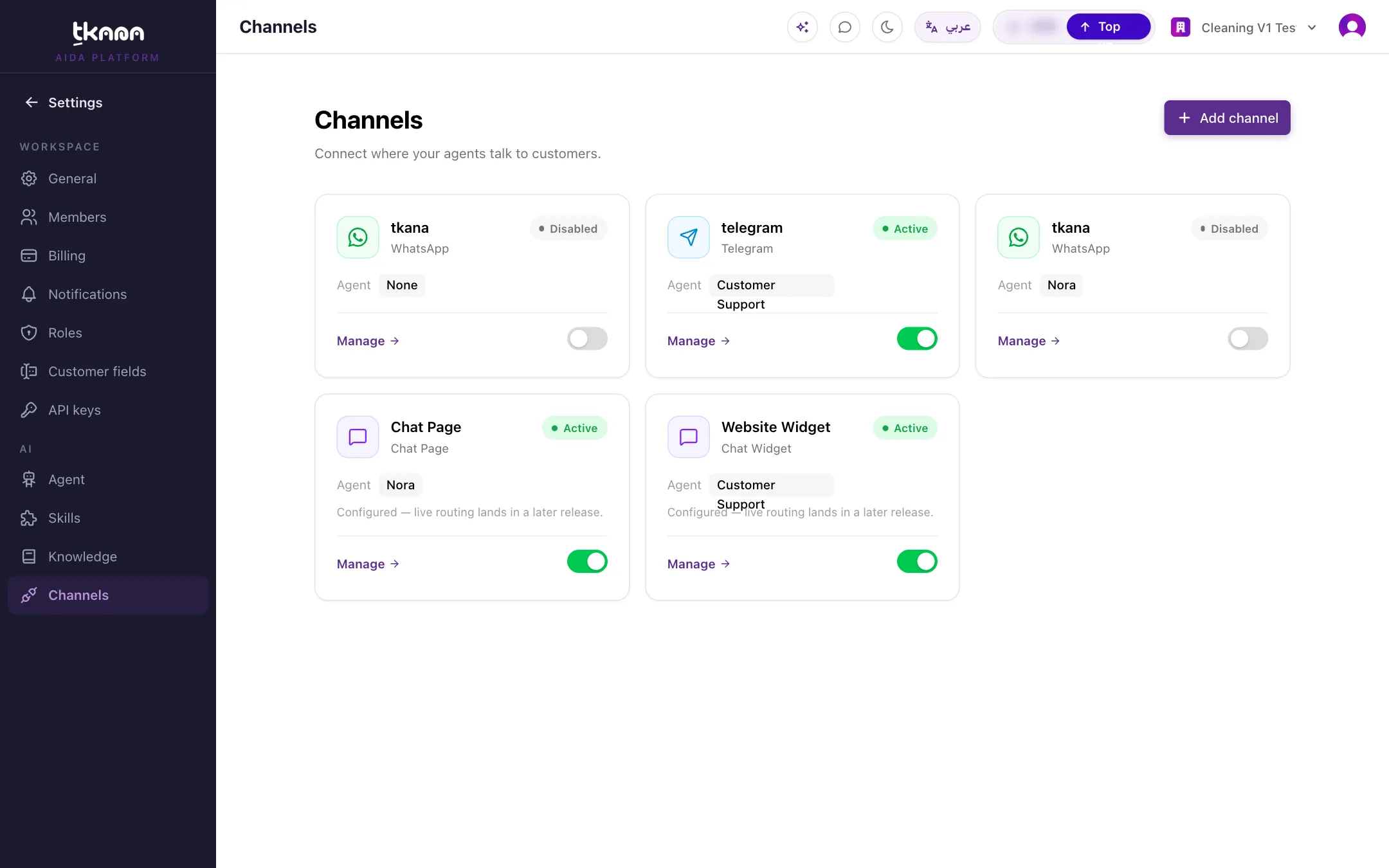The image size is (1389, 868).
Task: Click the telegram paper plane icon
Action: tap(688, 237)
